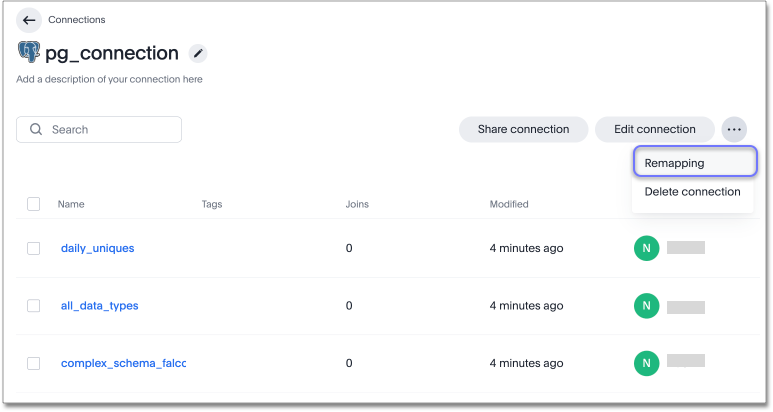Click the back arrow to Connections

(x=29, y=20)
